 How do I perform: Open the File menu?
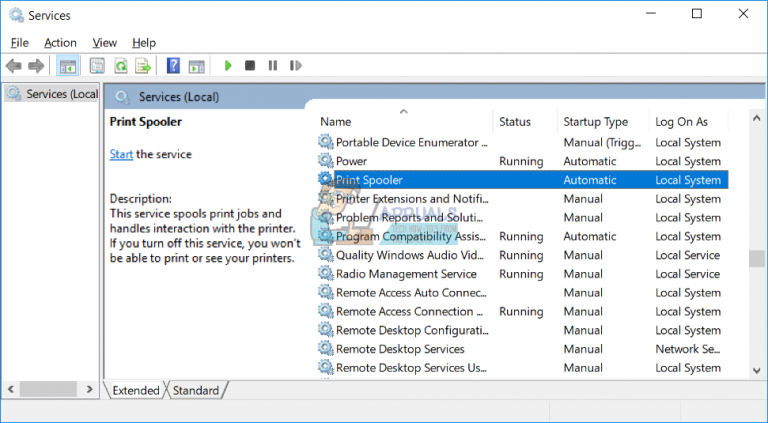pos(20,43)
